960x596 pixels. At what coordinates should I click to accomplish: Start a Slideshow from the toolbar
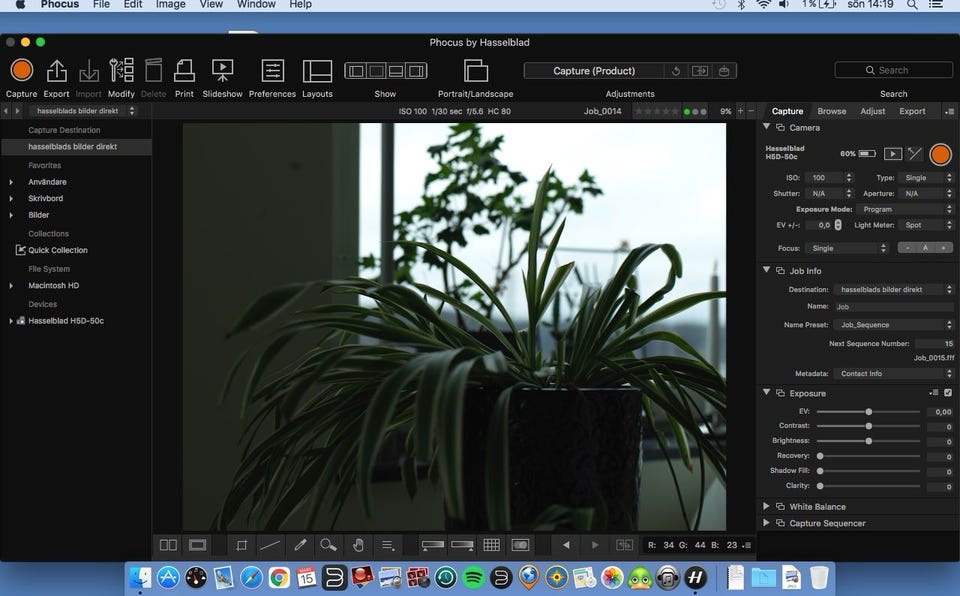pyautogui.click(x=222, y=71)
